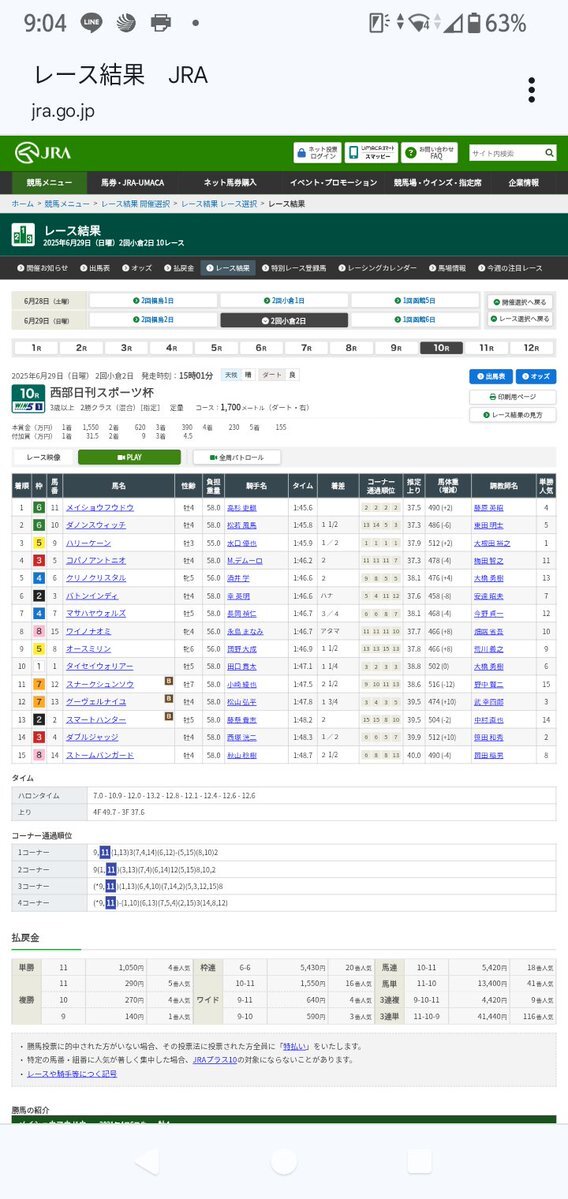The width and height of the screenshot is (568, 1199).
Task: Click blinker B icon beside スナークシュンソウ
Action: (169, 681)
